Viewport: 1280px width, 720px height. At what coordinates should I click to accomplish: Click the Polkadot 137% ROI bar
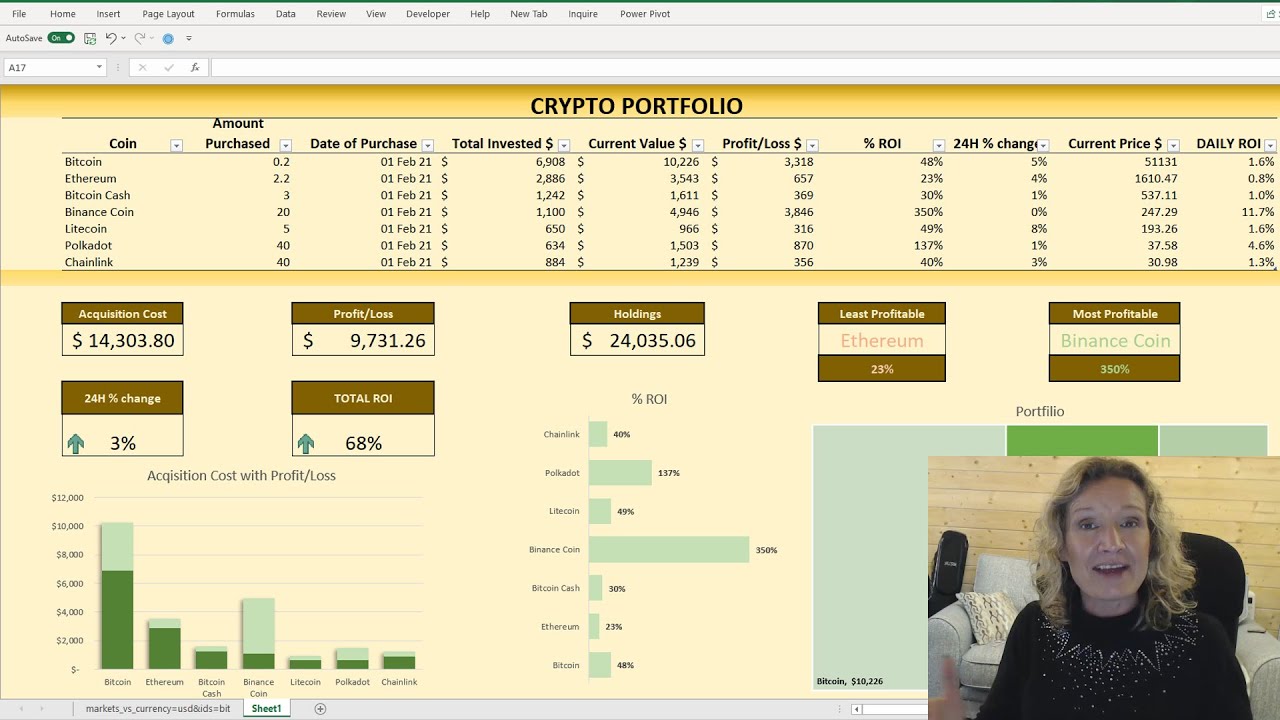pos(620,472)
